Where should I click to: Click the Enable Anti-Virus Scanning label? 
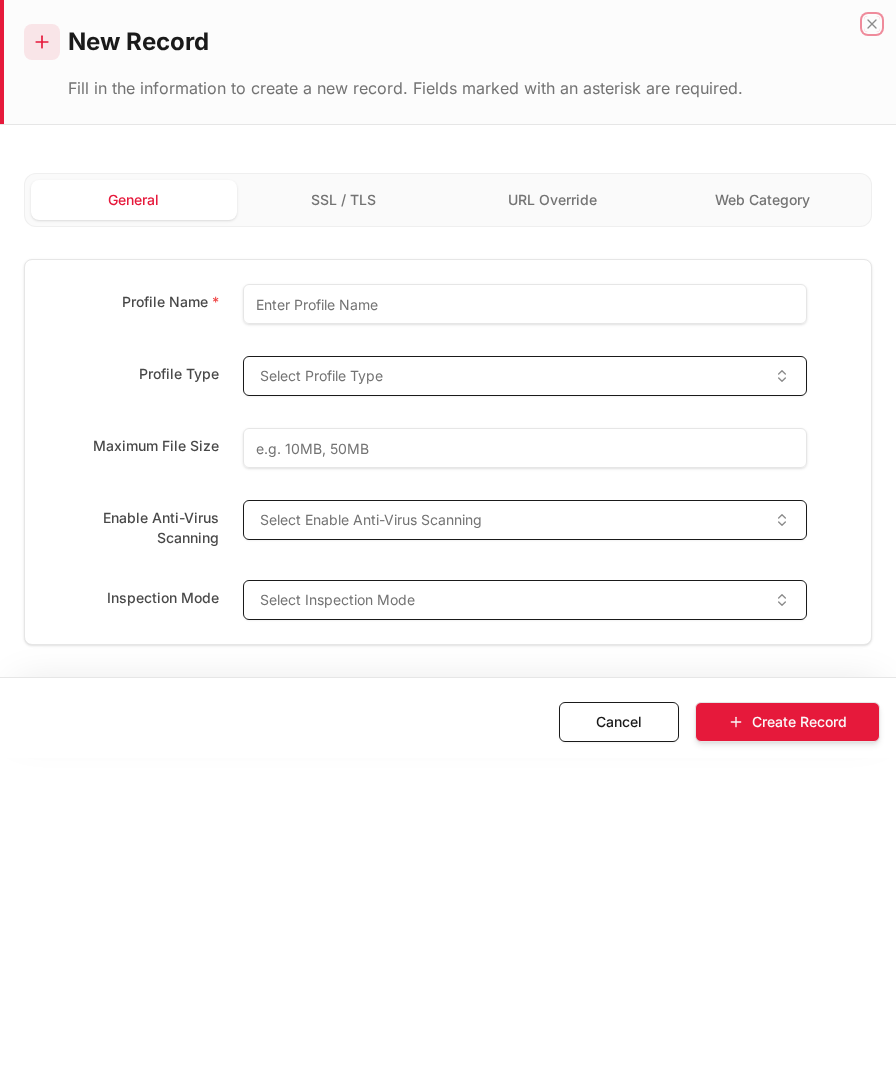point(160,528)
